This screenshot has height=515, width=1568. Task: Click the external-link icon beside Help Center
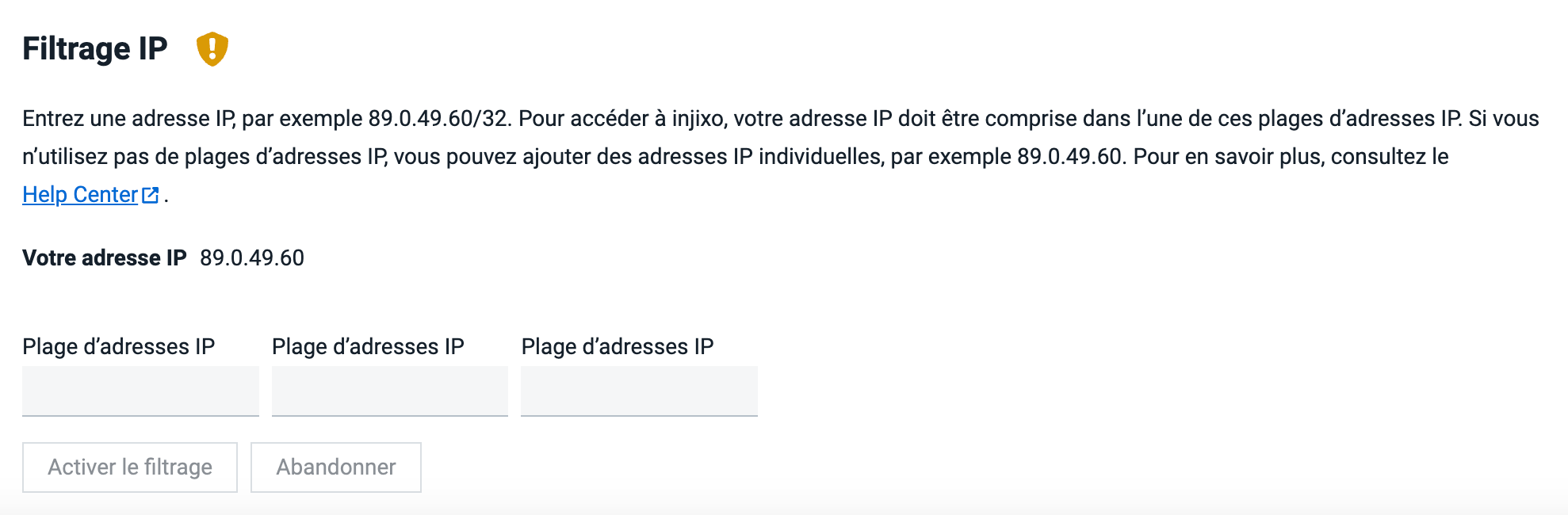[149, 193]
